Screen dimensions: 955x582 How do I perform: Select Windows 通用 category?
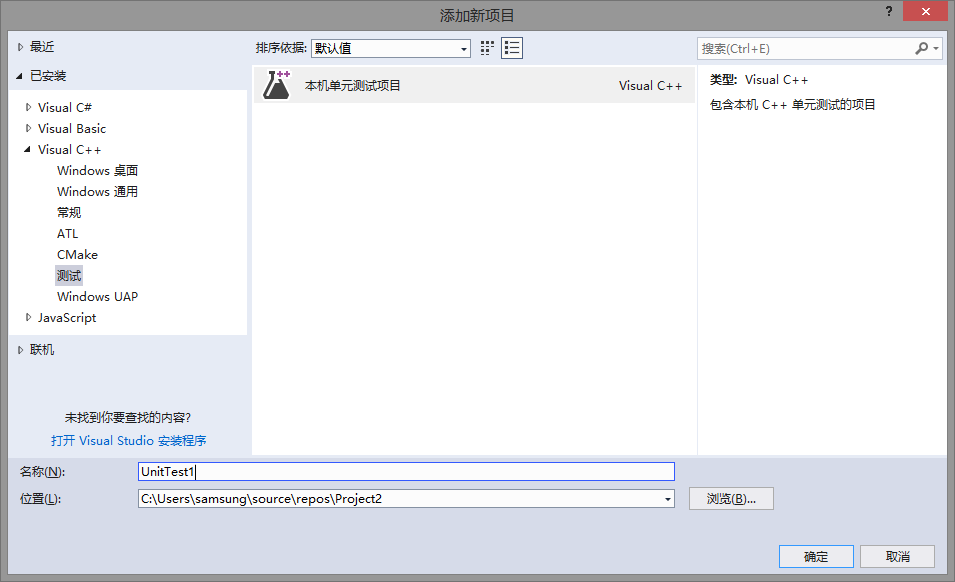pos(97,191)
